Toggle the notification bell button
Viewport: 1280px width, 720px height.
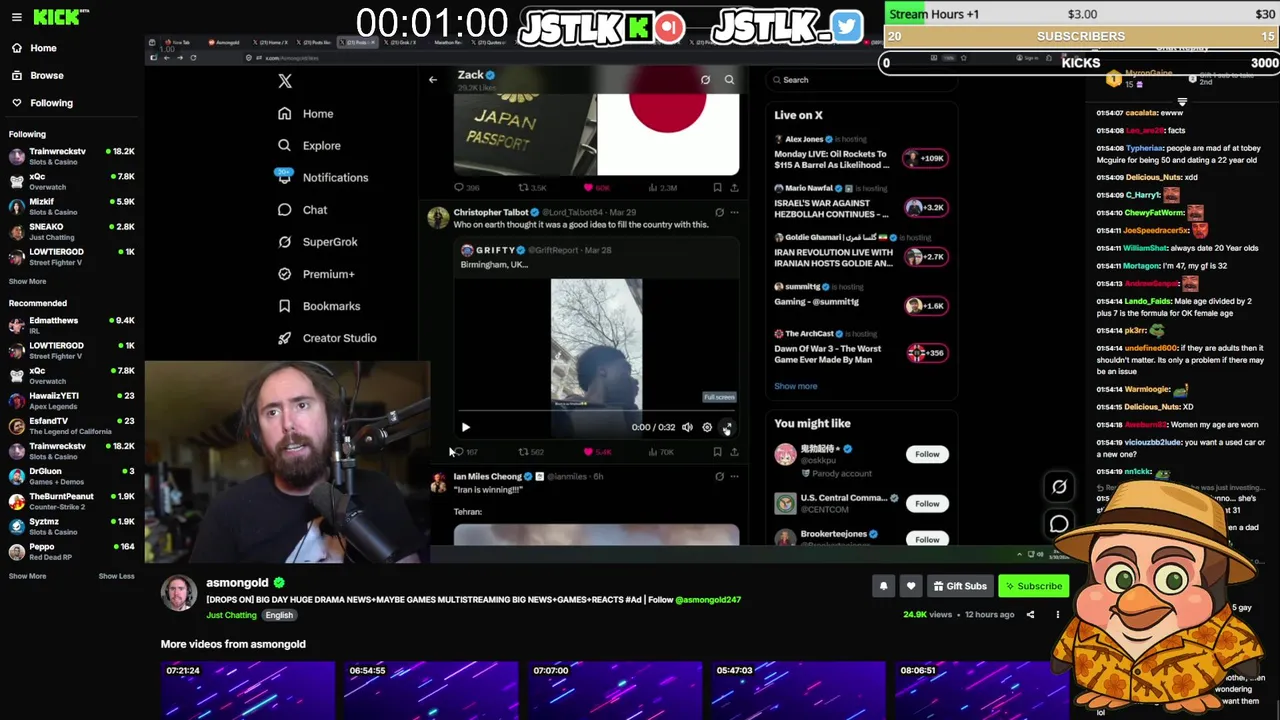point(883,586)
